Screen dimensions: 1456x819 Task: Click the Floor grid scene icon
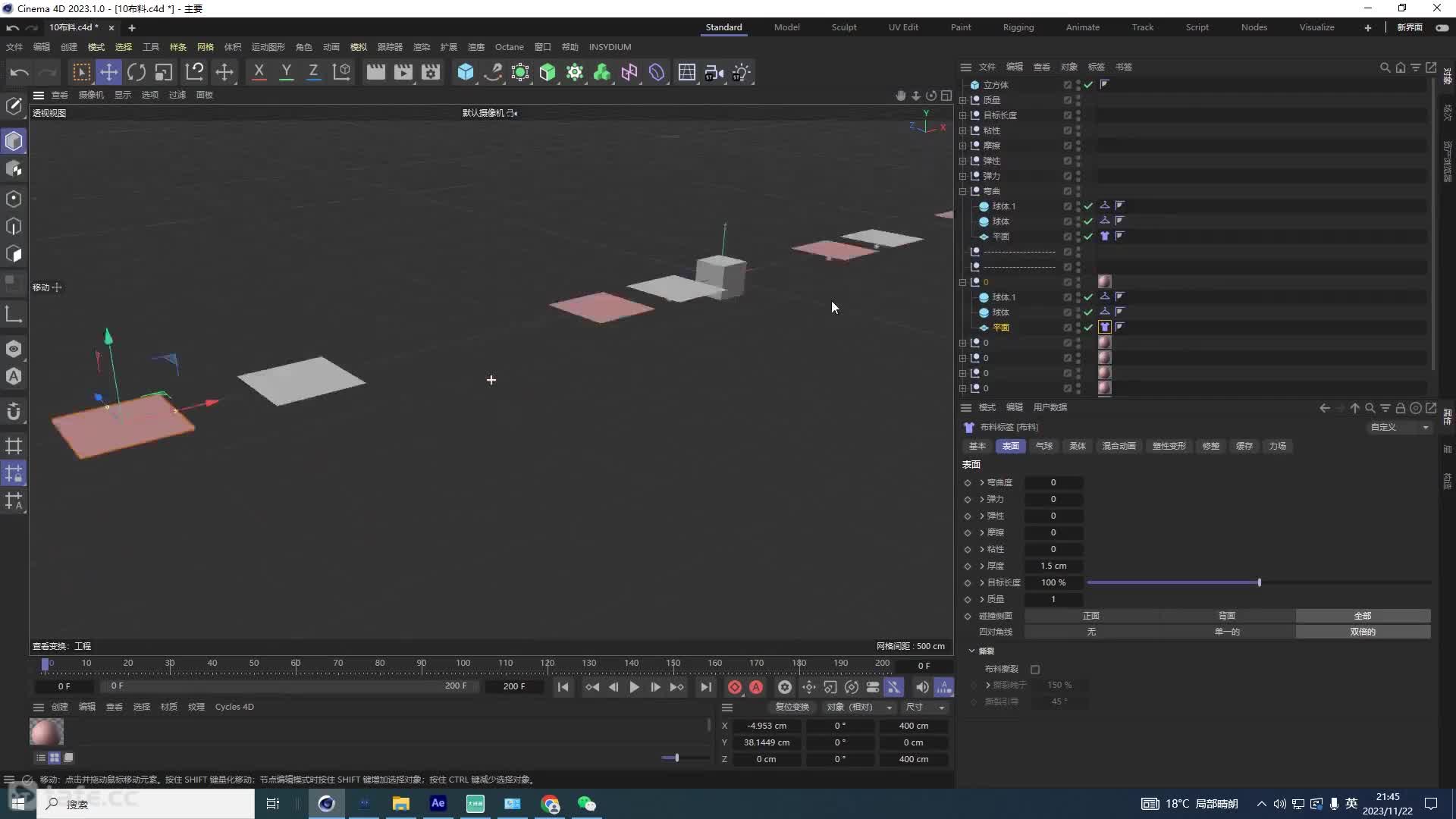tap(687, 72)
